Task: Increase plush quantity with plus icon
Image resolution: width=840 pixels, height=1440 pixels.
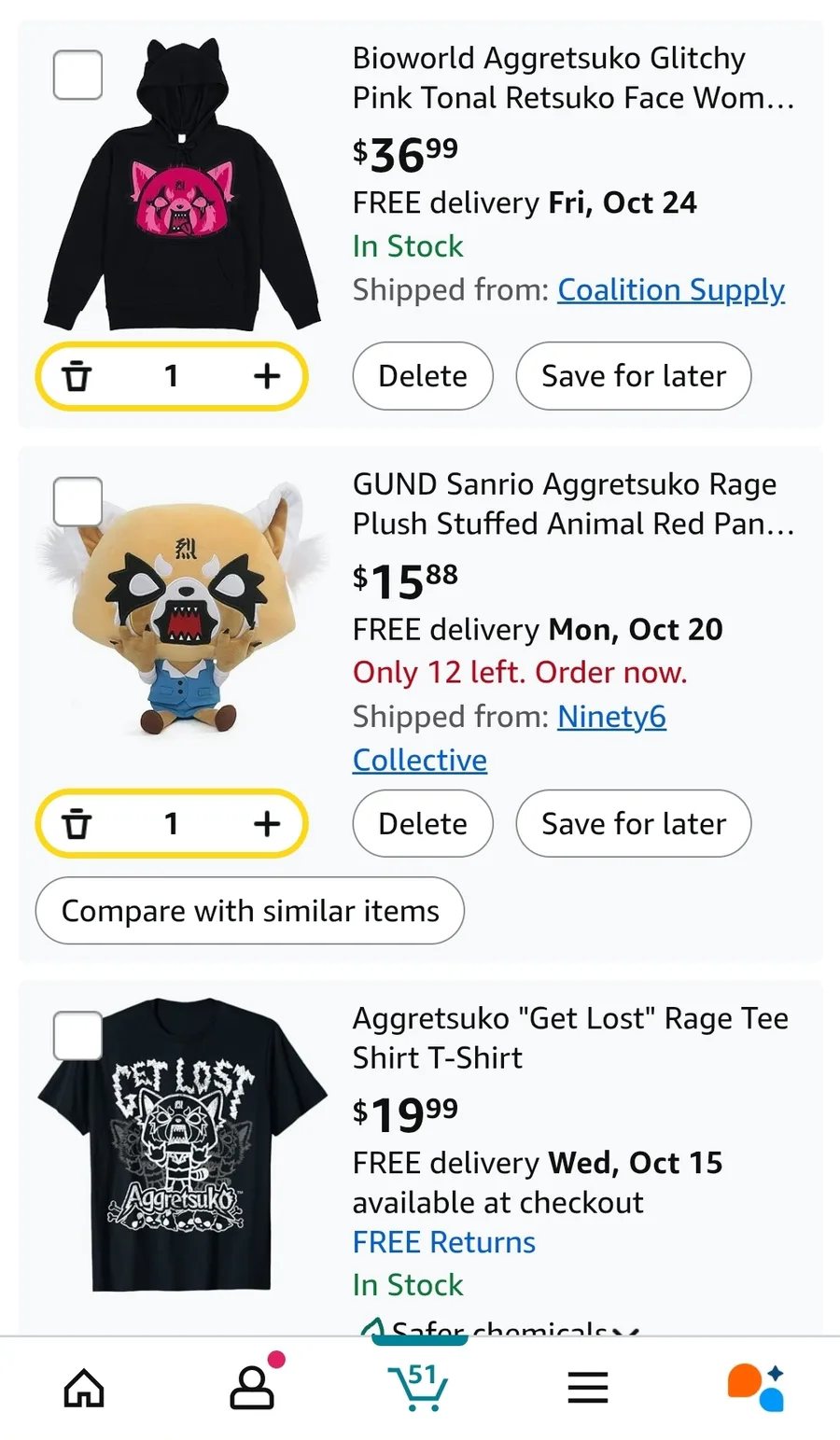Action: (267, 824)
